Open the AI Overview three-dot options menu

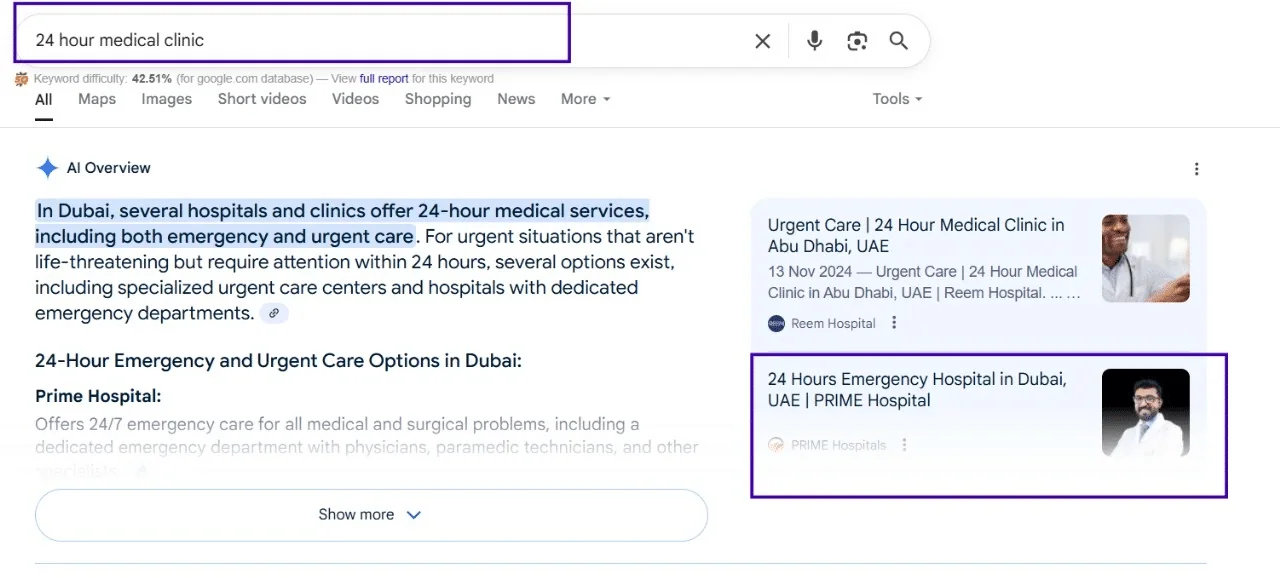pos(1196,169)
